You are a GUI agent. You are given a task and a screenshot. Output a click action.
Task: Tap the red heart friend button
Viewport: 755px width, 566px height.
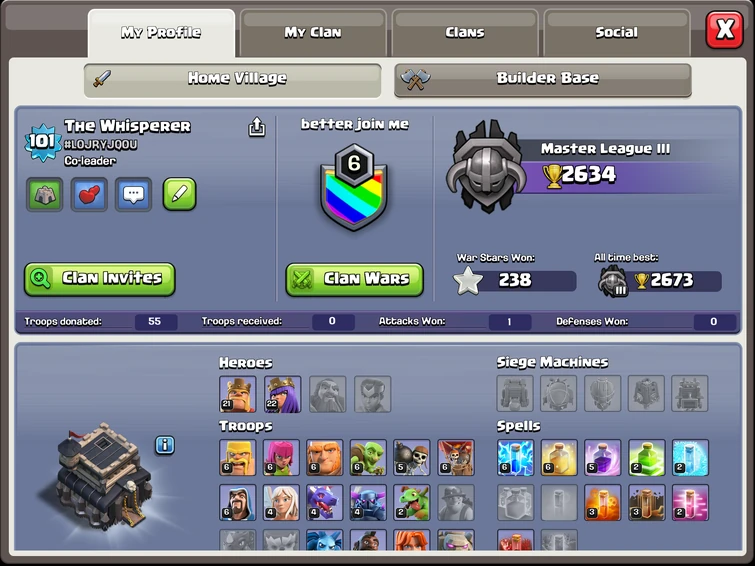point(89,194)
